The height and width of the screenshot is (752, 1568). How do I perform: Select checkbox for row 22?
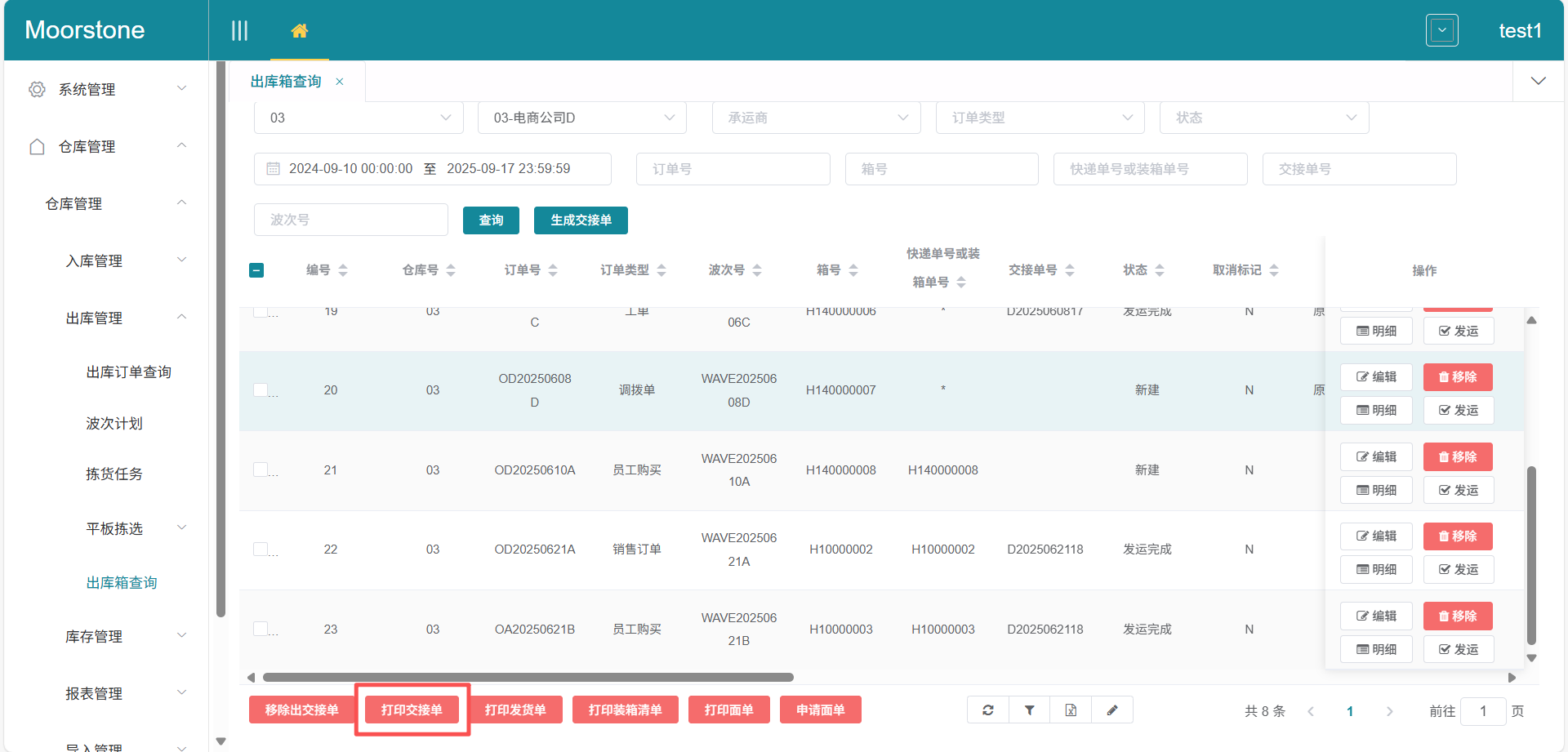pos(261,550)
